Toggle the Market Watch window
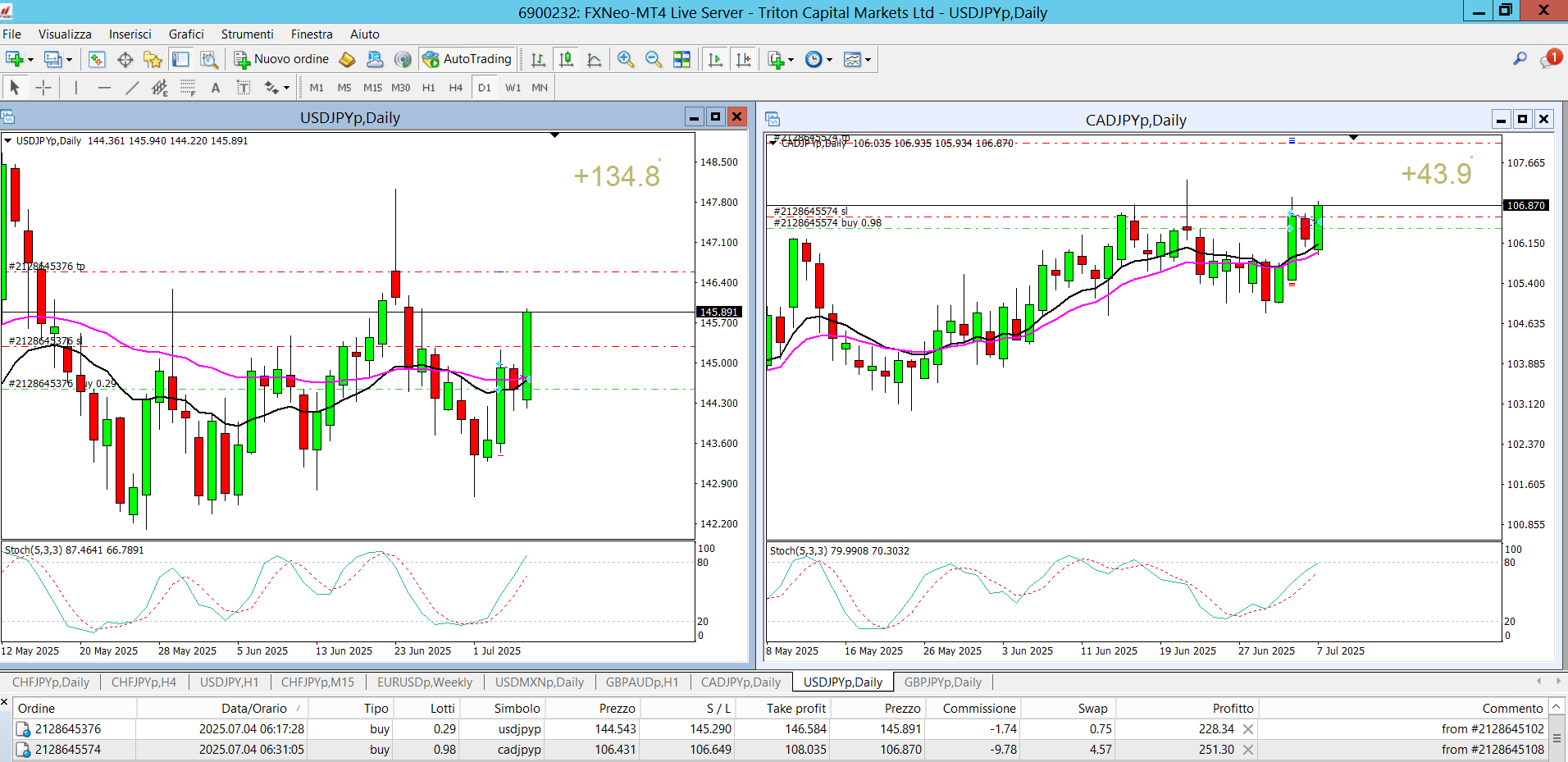 [x=97, y=59]
